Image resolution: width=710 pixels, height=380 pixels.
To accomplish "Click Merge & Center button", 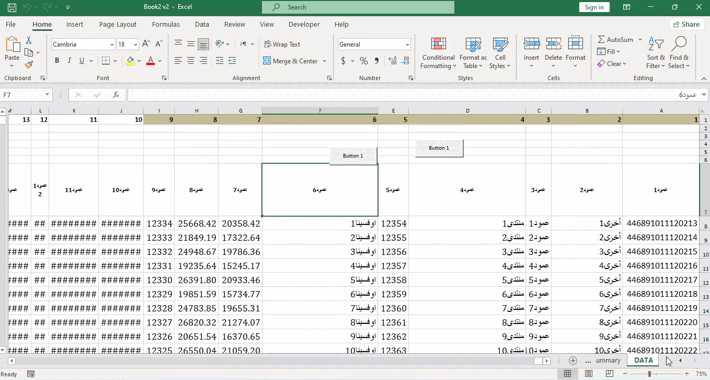I will click(x=290, y=61).
